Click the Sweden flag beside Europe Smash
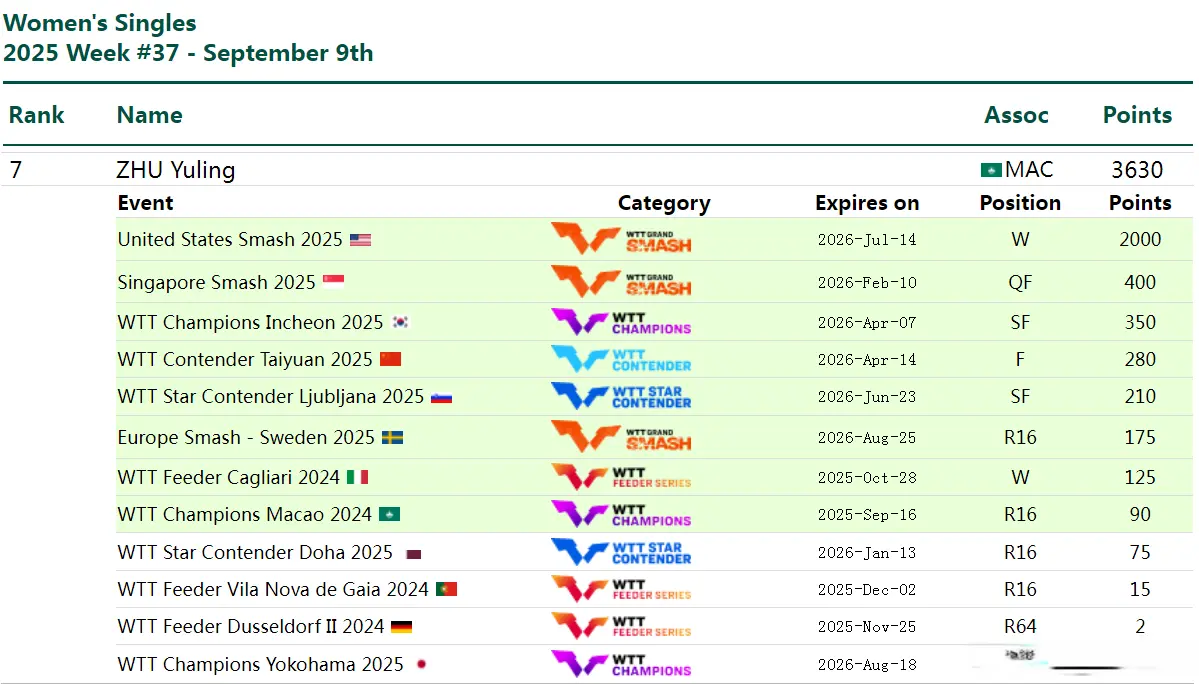1199x684 pixels. pyautogui.click(x=392, y=438)
